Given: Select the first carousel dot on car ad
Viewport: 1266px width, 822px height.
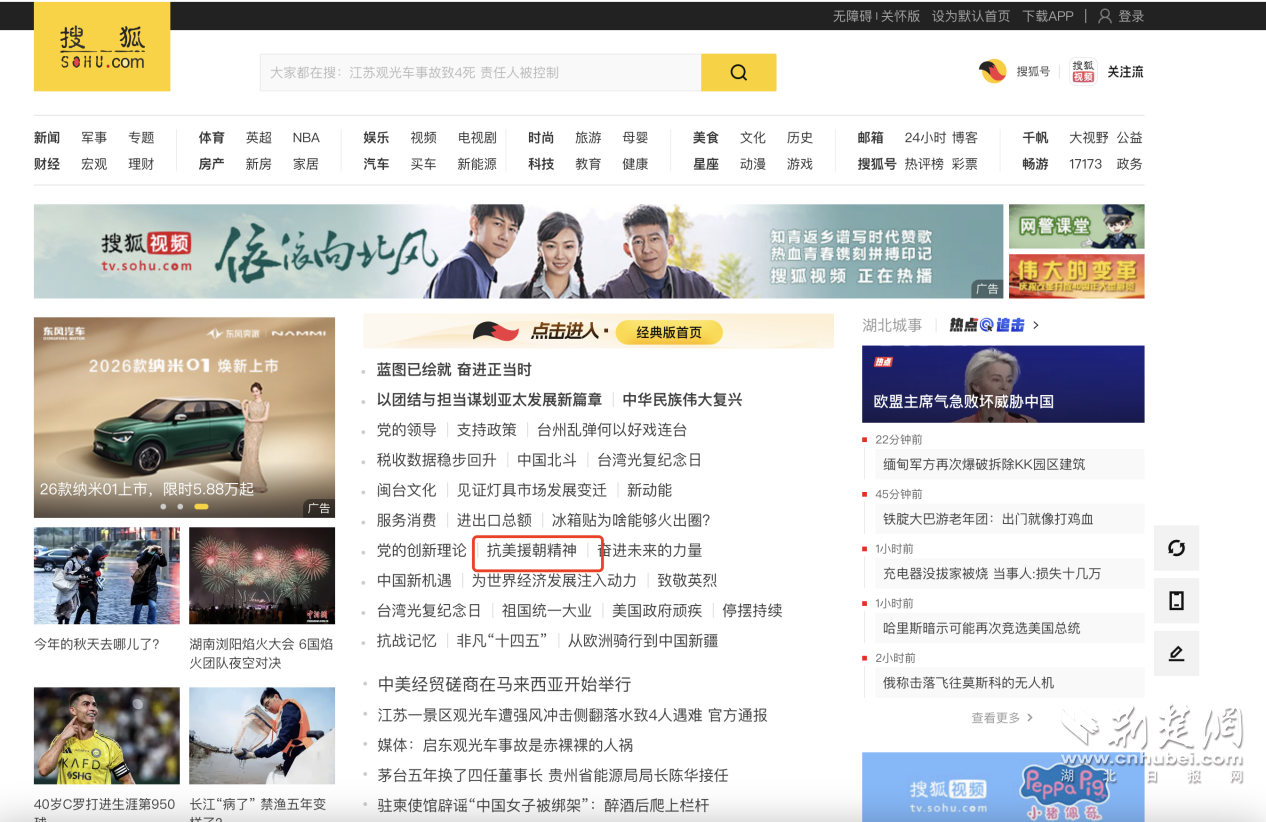Looking at the screenshot, I should (x=163, y=507).
